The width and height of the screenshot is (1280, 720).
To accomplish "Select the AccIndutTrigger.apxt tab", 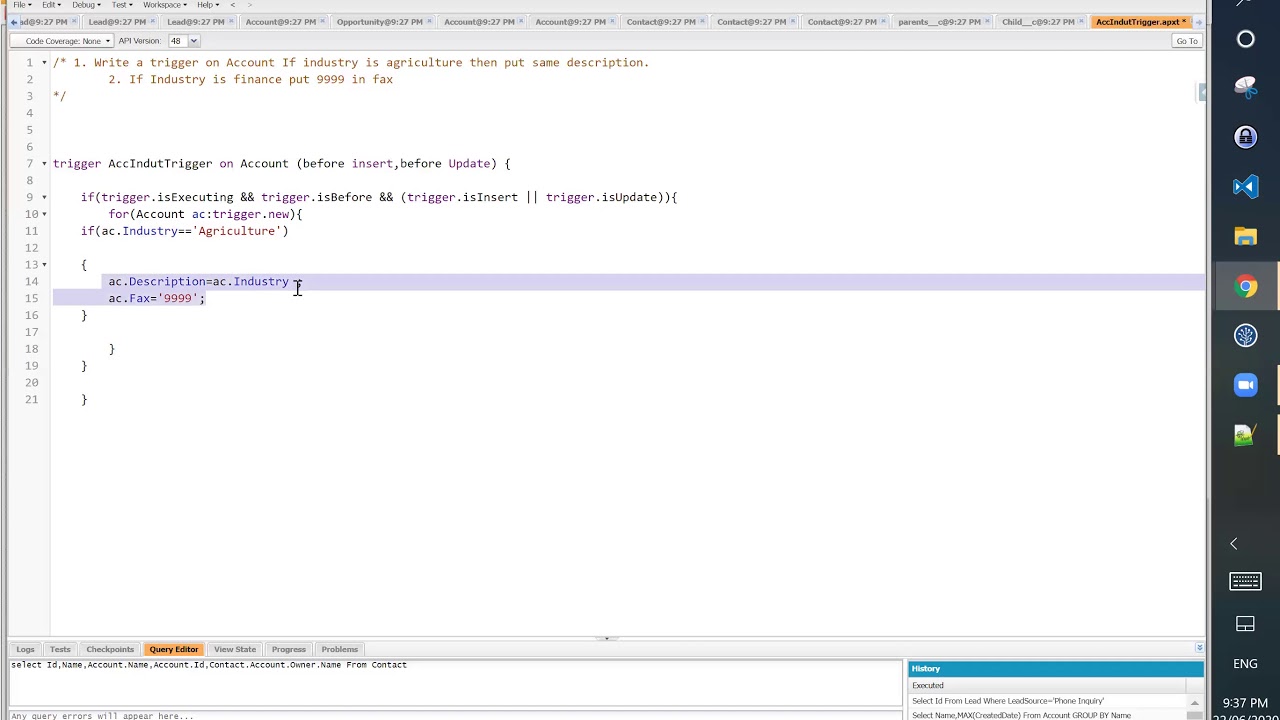I will [1137, 22].
